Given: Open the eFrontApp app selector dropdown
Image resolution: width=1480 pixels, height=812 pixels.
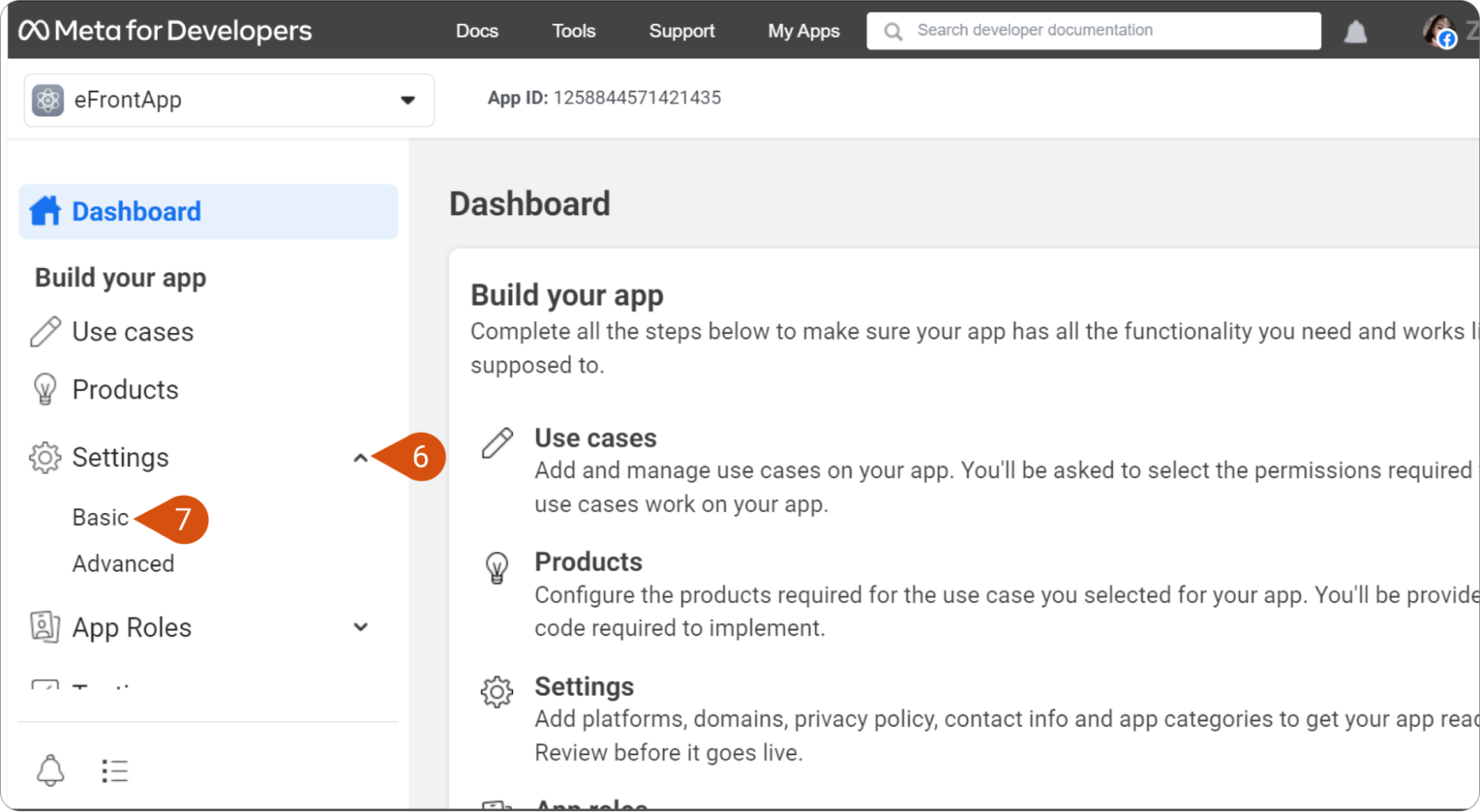Looking at the screenshot, I should click(229, 100).
